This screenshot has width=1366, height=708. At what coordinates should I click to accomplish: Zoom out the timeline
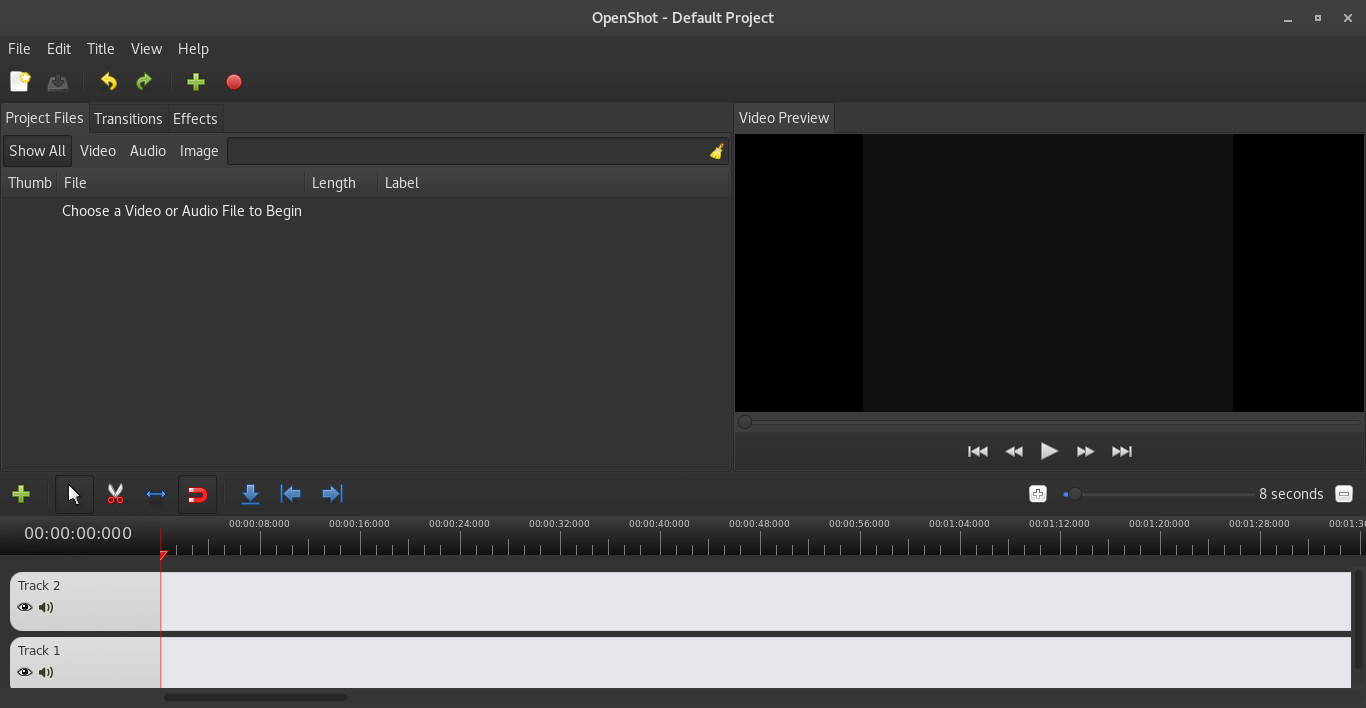[x=1344, y=494]
